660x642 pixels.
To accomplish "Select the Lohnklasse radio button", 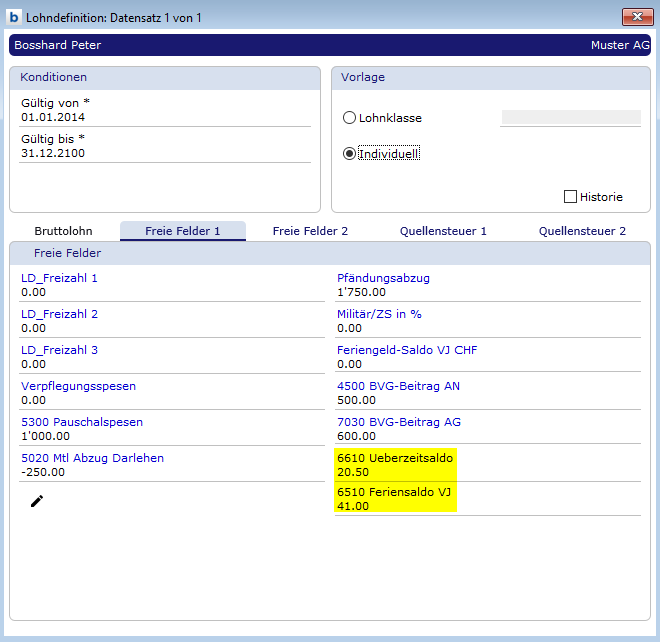I will coord(349,118).
